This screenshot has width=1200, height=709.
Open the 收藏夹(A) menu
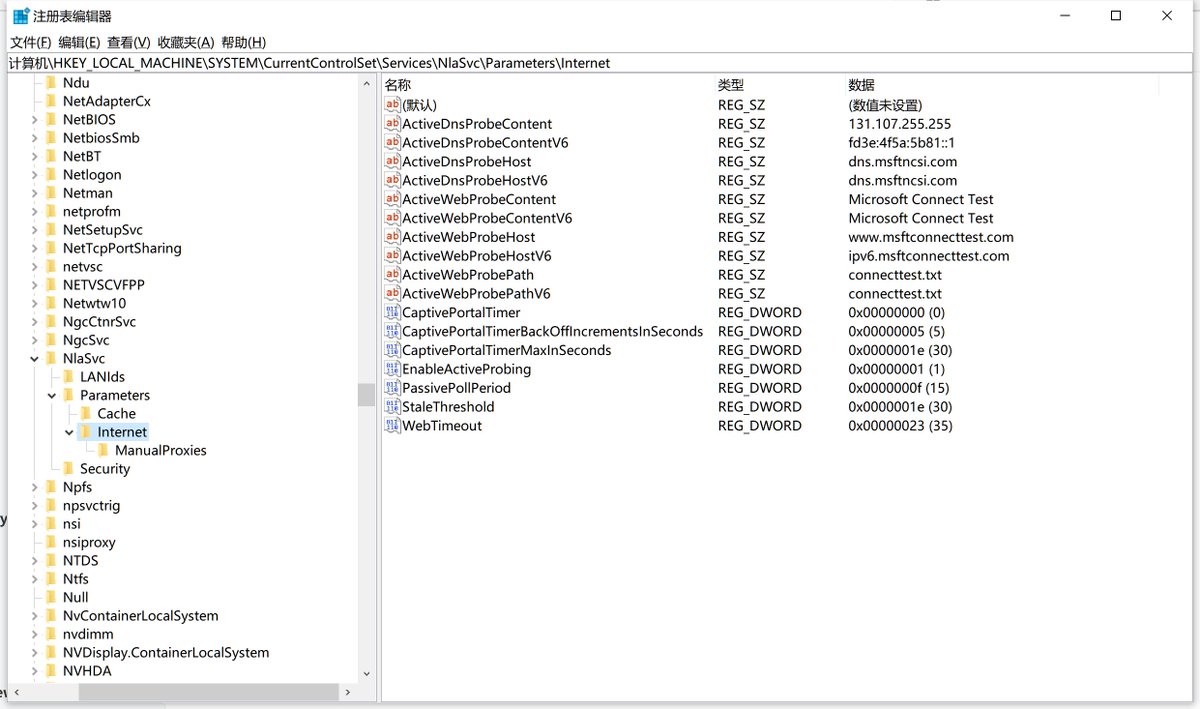pos(185,42)
